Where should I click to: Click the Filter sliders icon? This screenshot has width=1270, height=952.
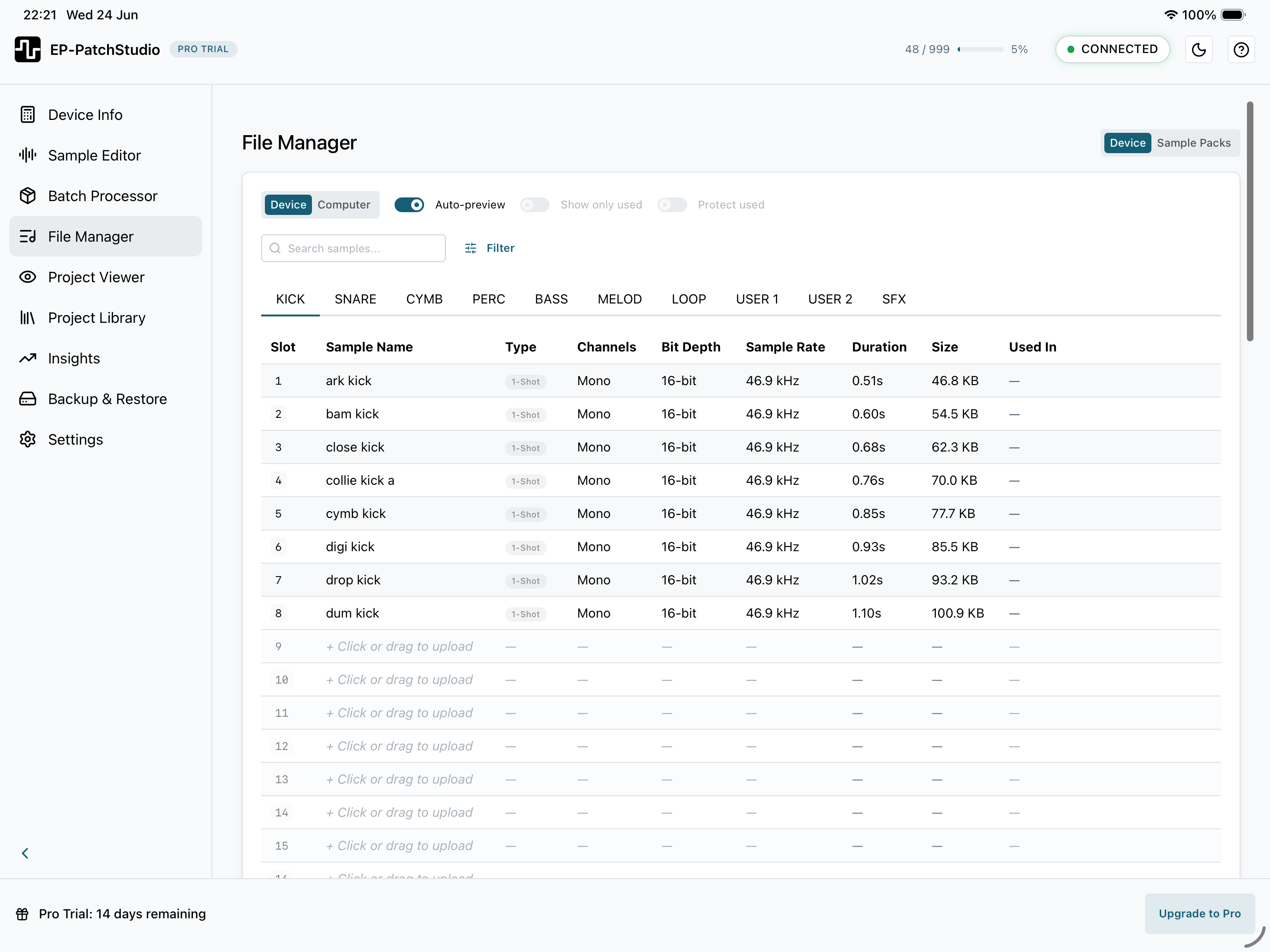pos(471,248)
